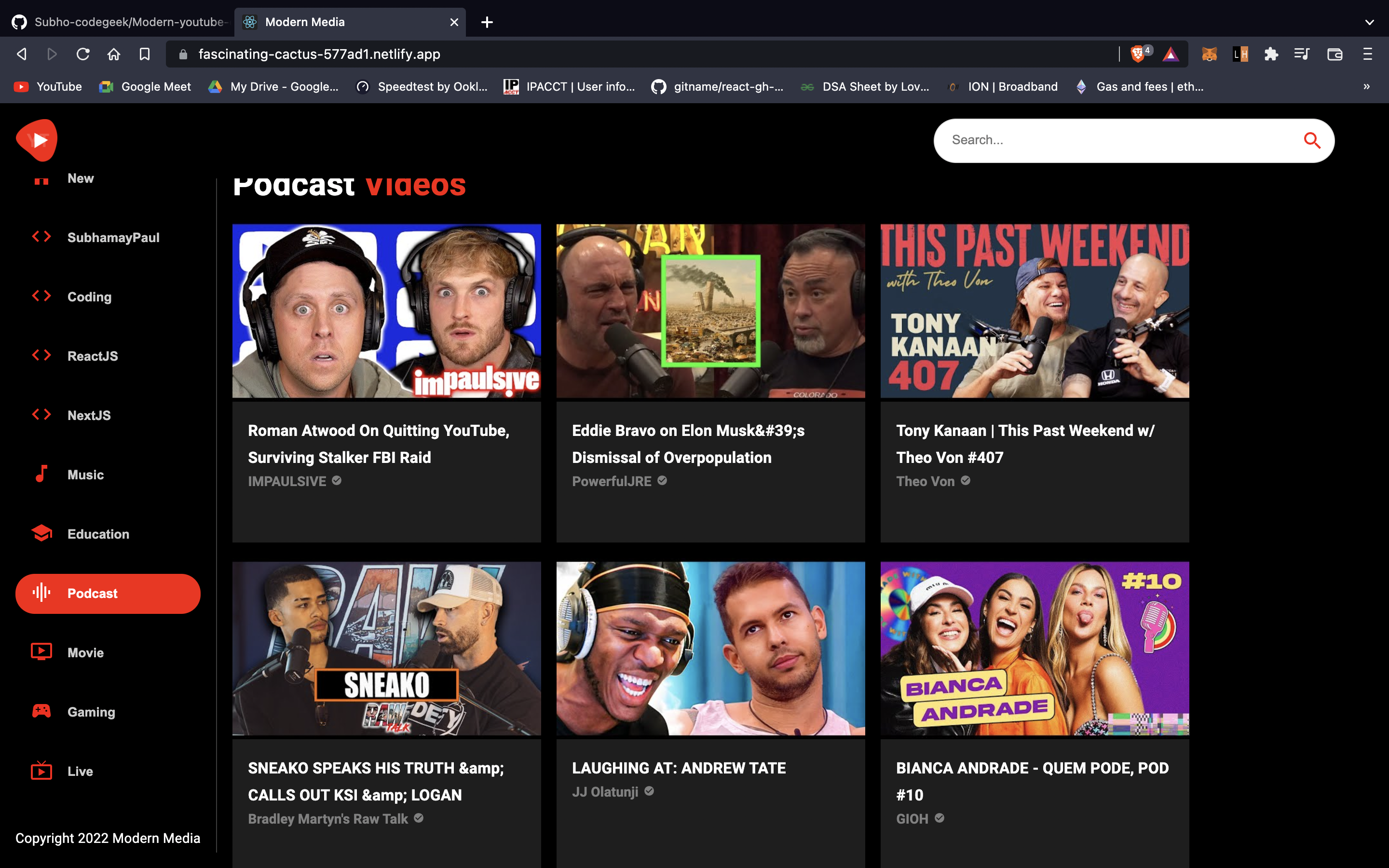Click into the Search input field
The height and width of the screenshot is (868, 1389).
tap(1114, 140)
